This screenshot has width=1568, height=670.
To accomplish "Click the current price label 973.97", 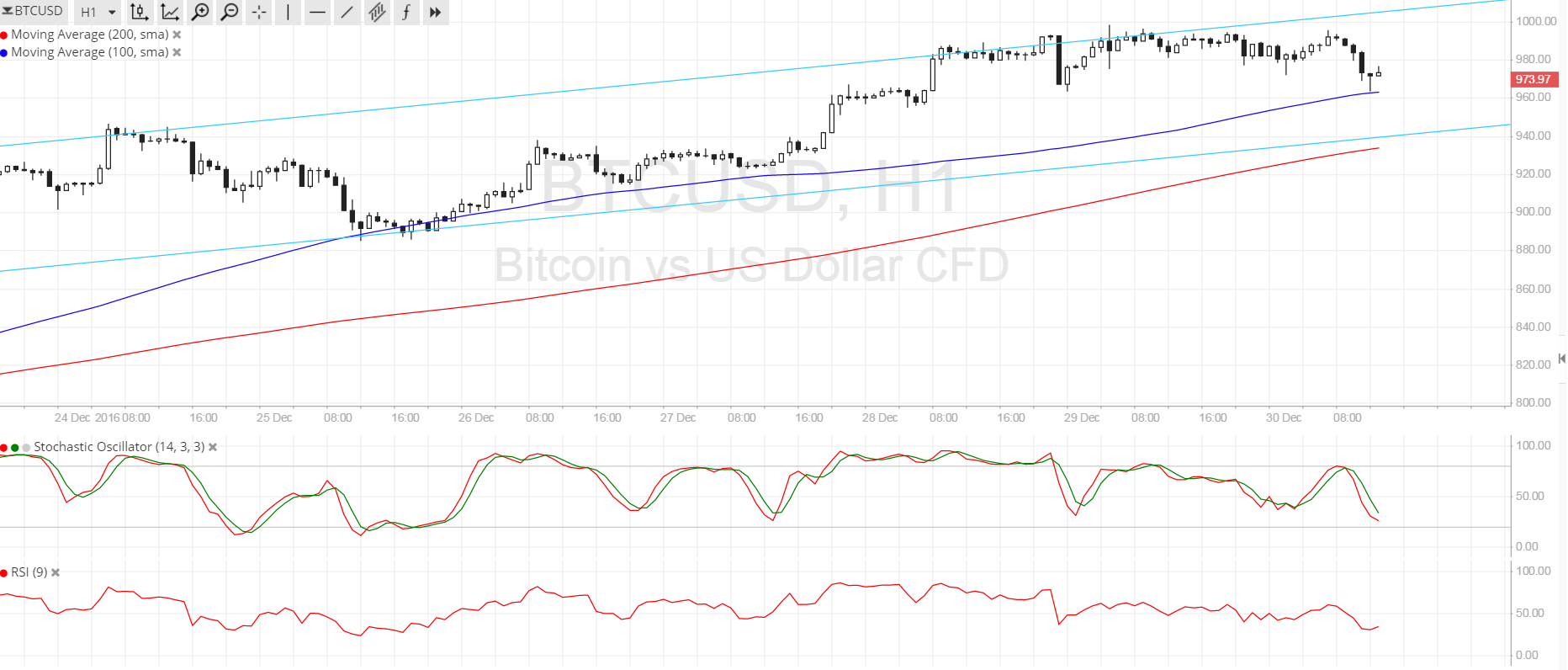I will pyautogui.click(x=1534, y=79).
